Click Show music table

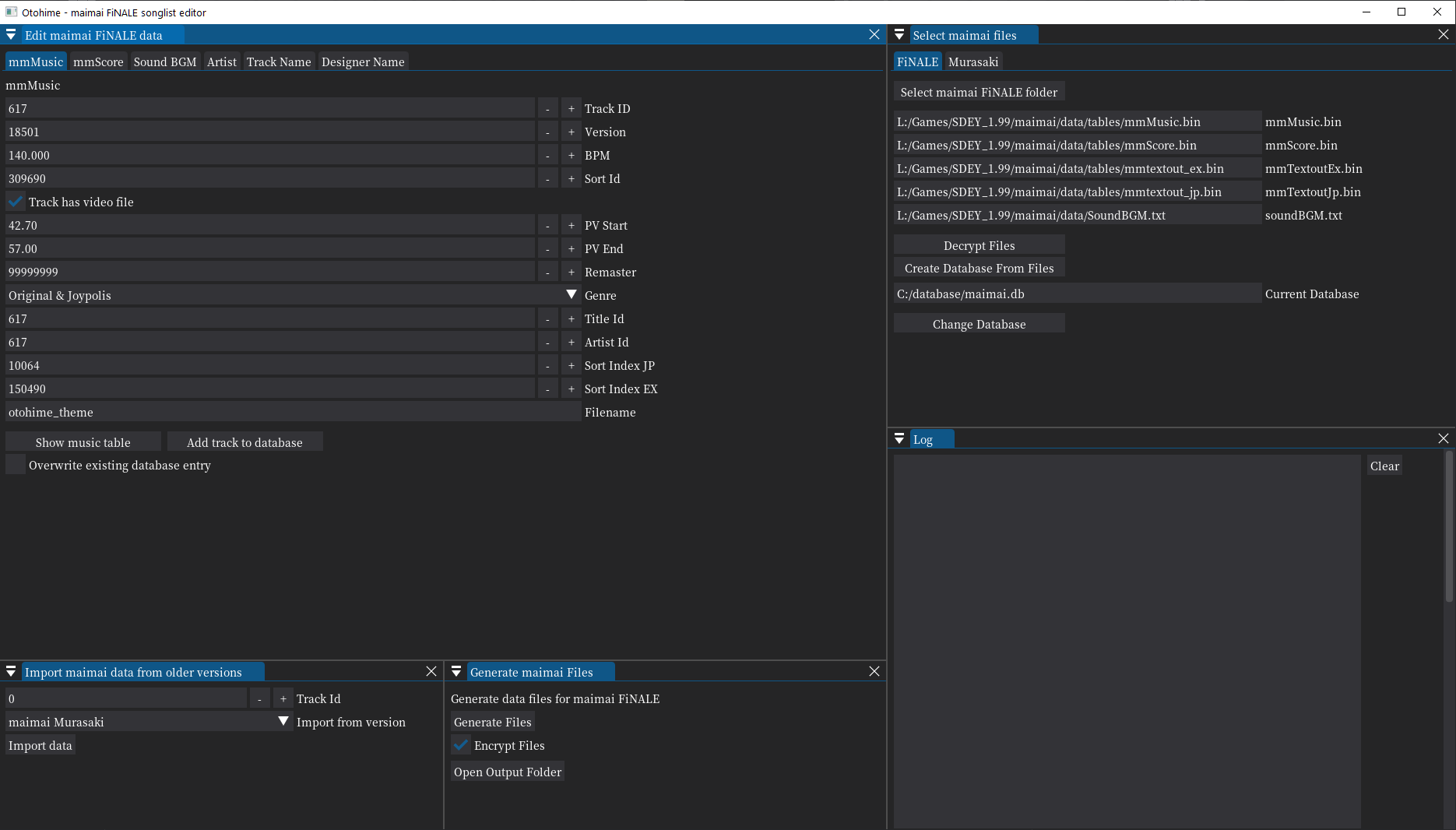(x=83, y=441)
